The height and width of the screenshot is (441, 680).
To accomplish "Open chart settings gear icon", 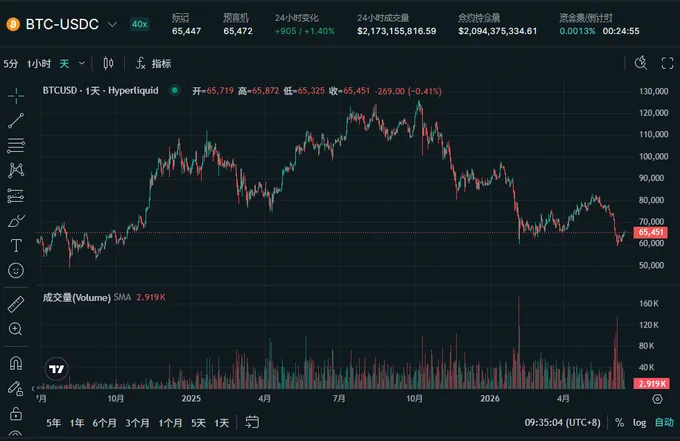I will point(657,399).
